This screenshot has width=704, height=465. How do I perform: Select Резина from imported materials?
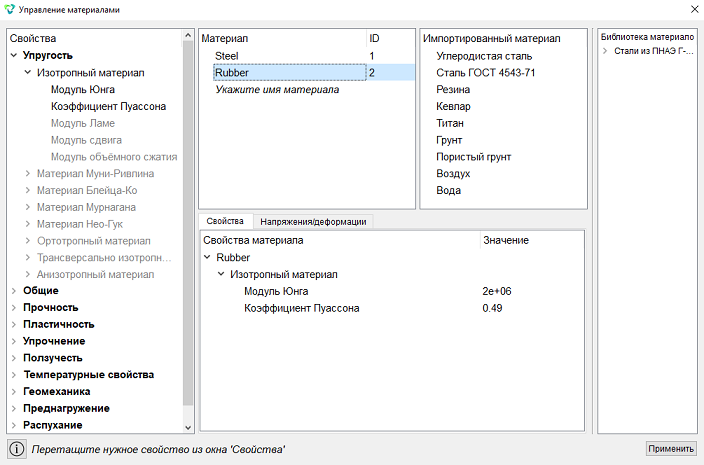[x=453, y=89]
